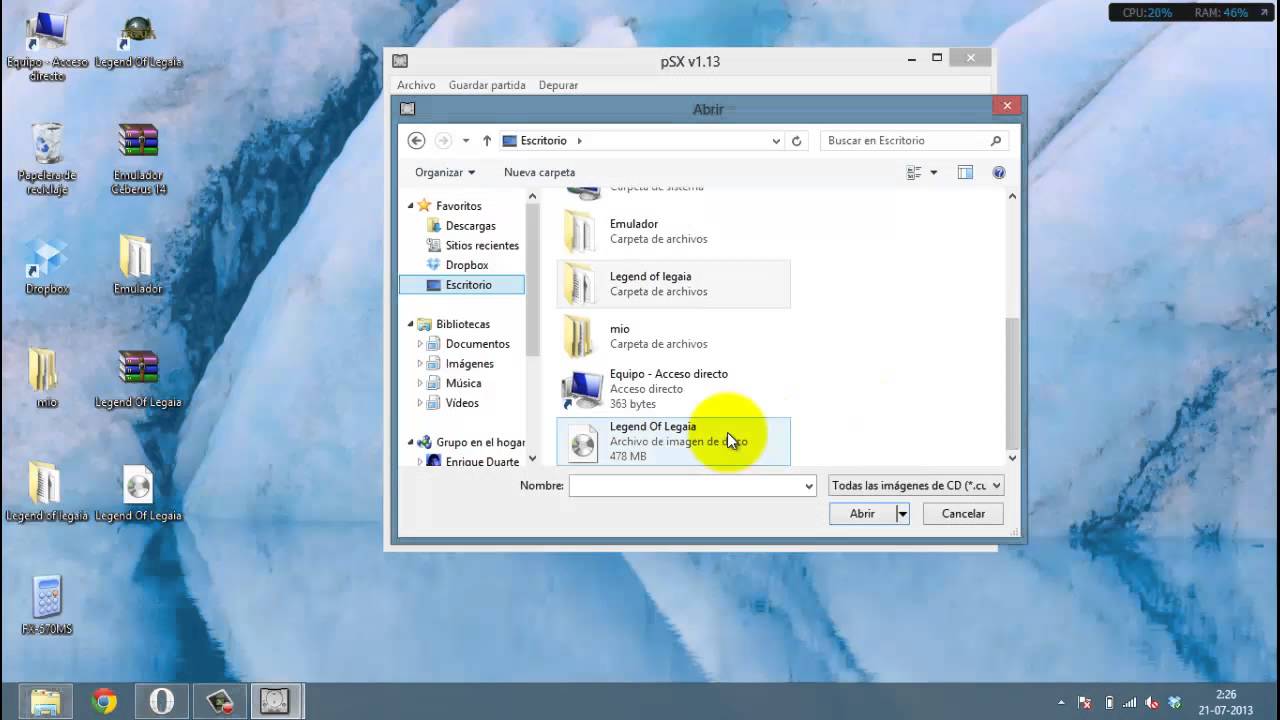The height and width of the screenshot is (720, 1280).
Task: Collapse the Bibliotecas tree section
Action: [x=410, y=324]
